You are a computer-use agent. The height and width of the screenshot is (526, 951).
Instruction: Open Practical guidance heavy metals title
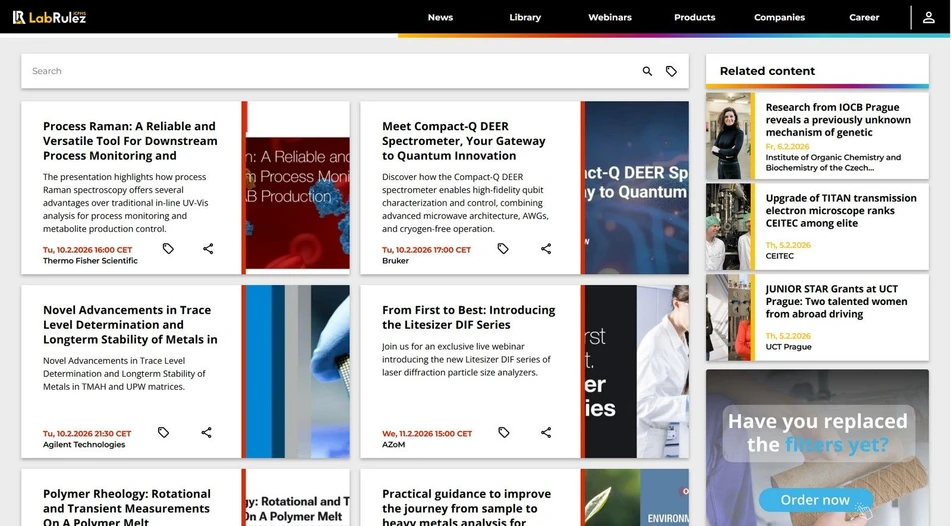466,507
